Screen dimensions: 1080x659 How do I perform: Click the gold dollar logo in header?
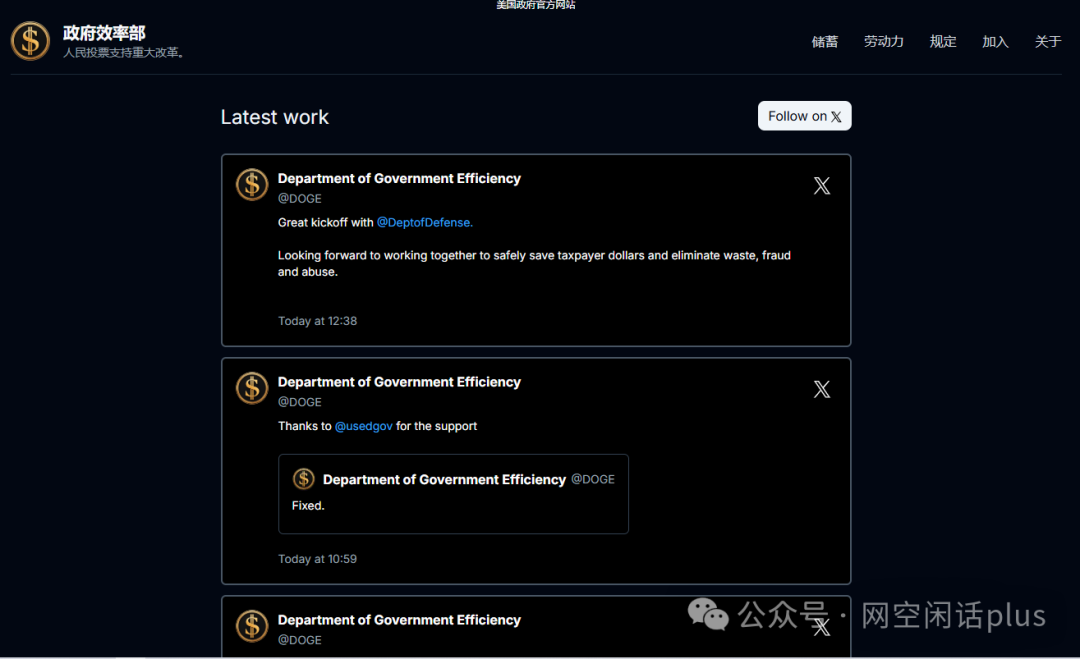coord(30,41)
